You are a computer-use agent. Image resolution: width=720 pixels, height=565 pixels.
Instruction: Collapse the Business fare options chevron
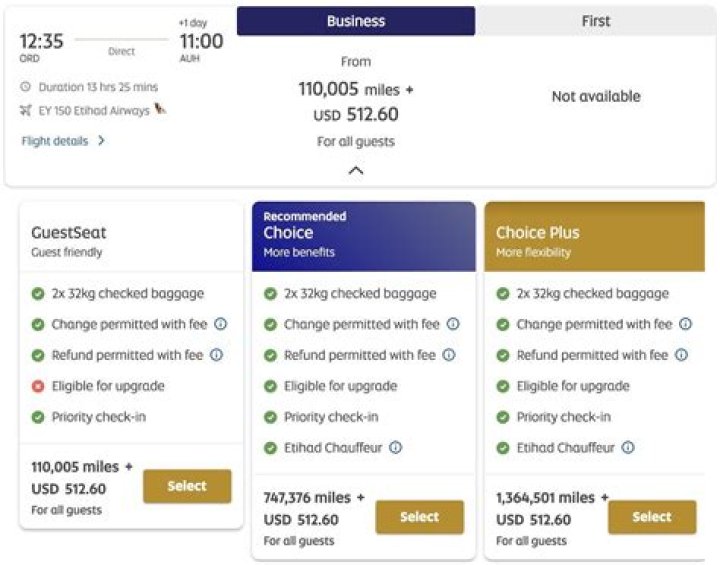click(x=356, y=171)
